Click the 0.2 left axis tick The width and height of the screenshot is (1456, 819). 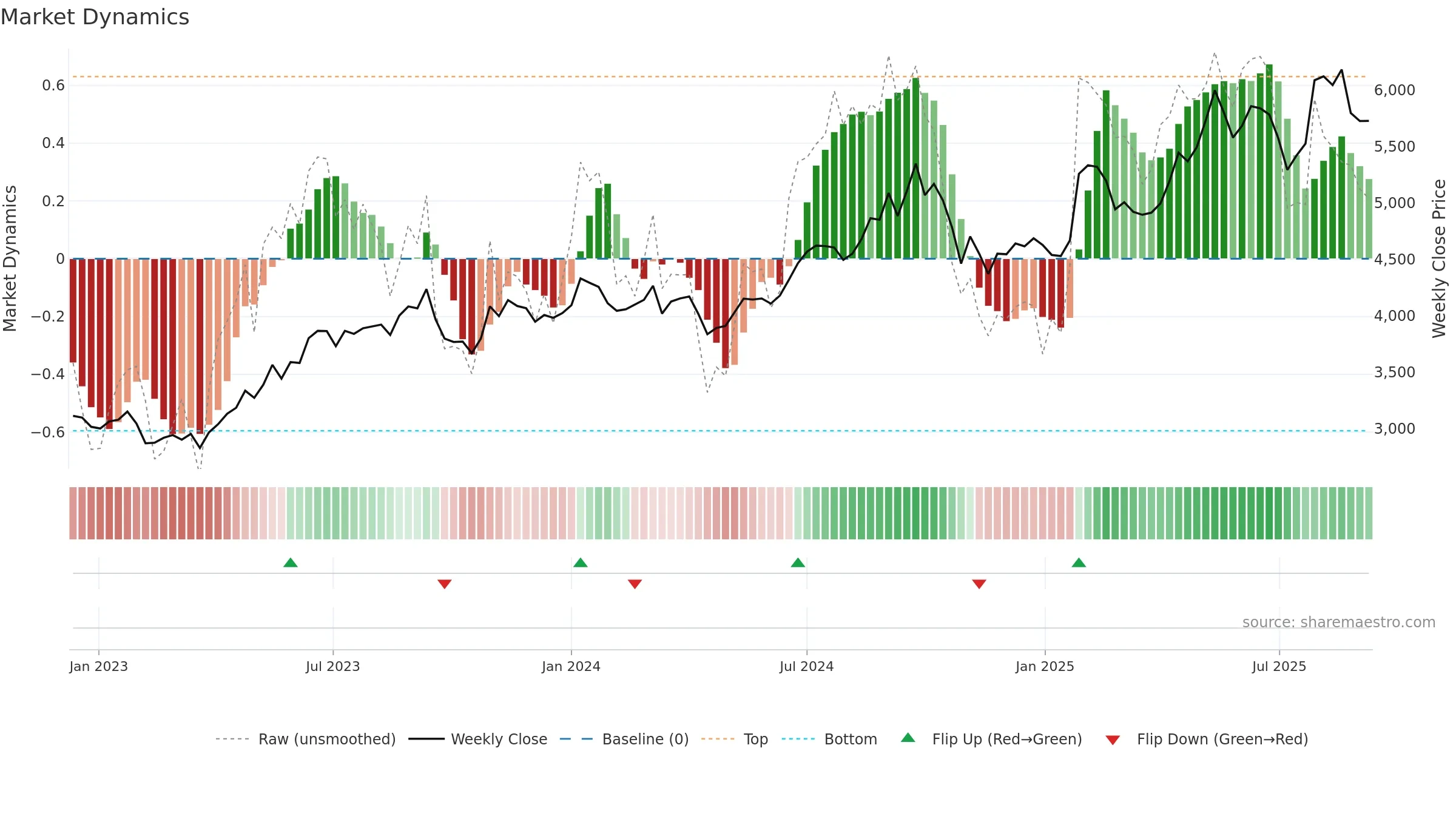click(53, 201)
